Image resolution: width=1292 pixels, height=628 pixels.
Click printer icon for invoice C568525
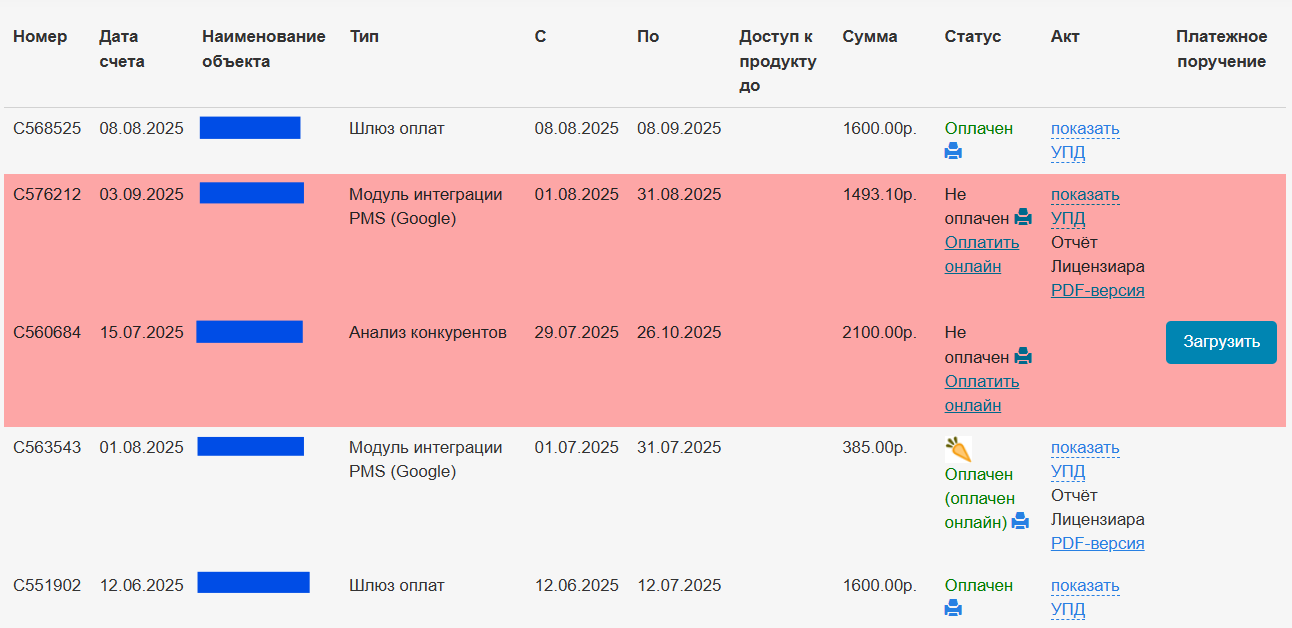tap(953, 152)
